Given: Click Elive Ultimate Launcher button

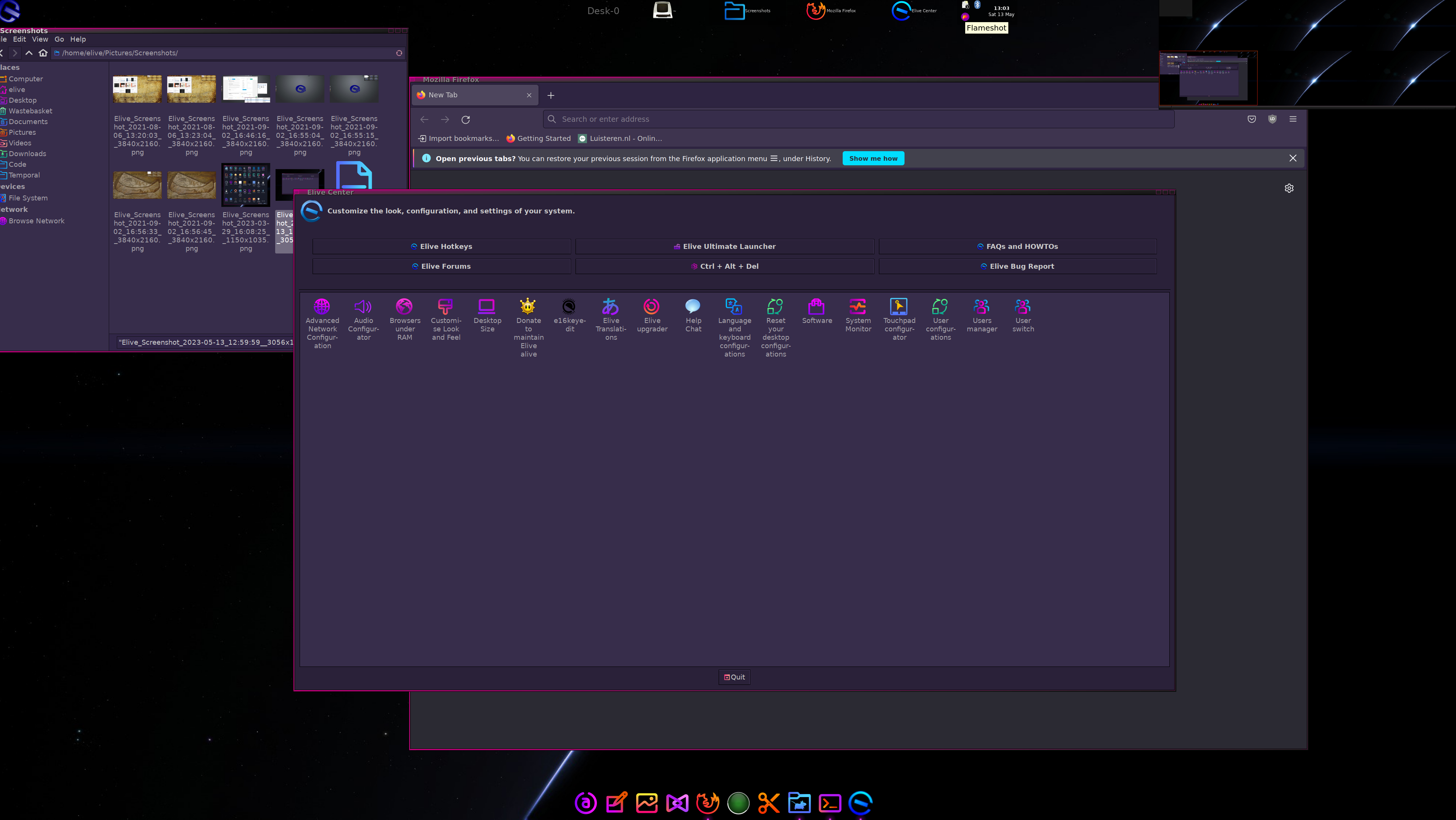Looking at the screenshot, I should (x=725, y=247).
